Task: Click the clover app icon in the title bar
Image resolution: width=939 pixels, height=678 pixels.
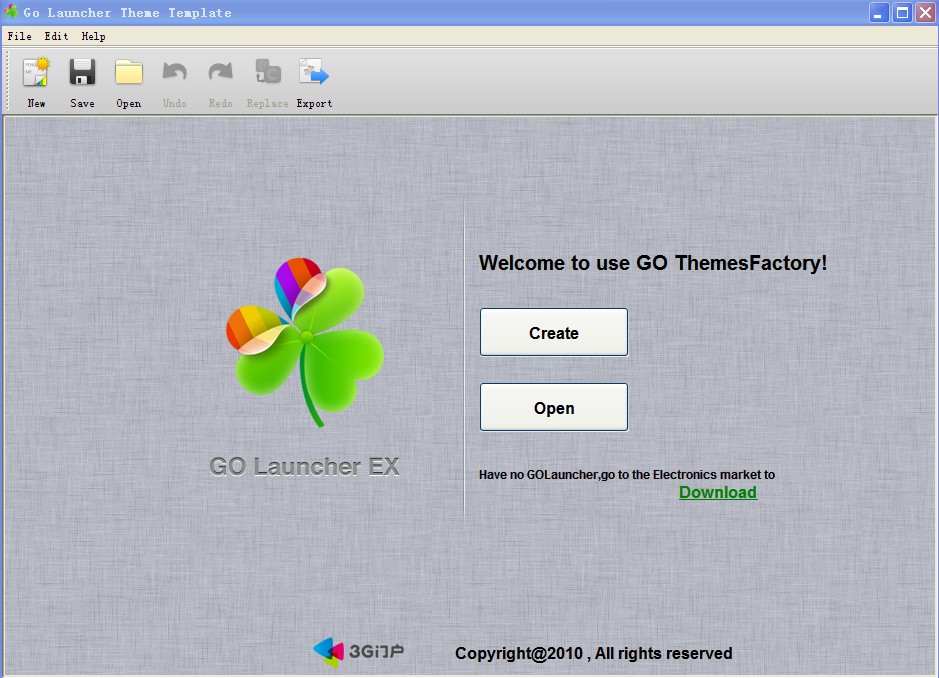Action: [x=11, y=12]
